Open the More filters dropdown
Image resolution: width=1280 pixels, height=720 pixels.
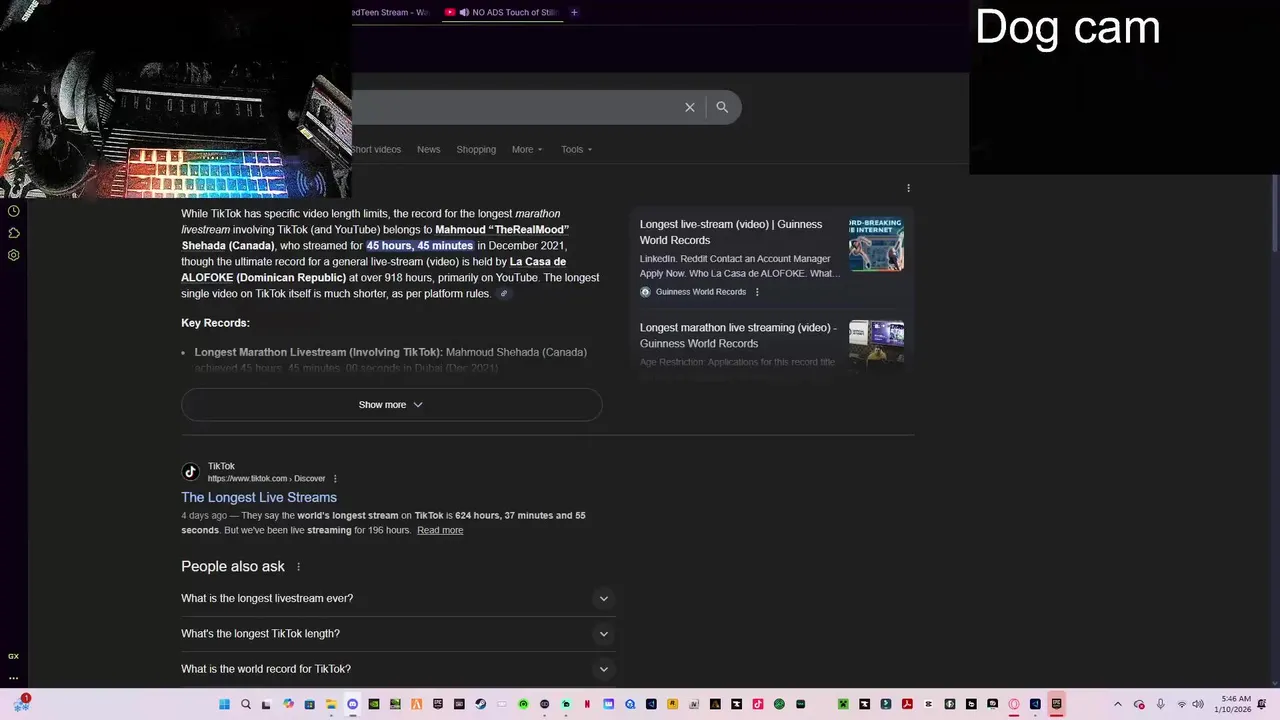527,149
